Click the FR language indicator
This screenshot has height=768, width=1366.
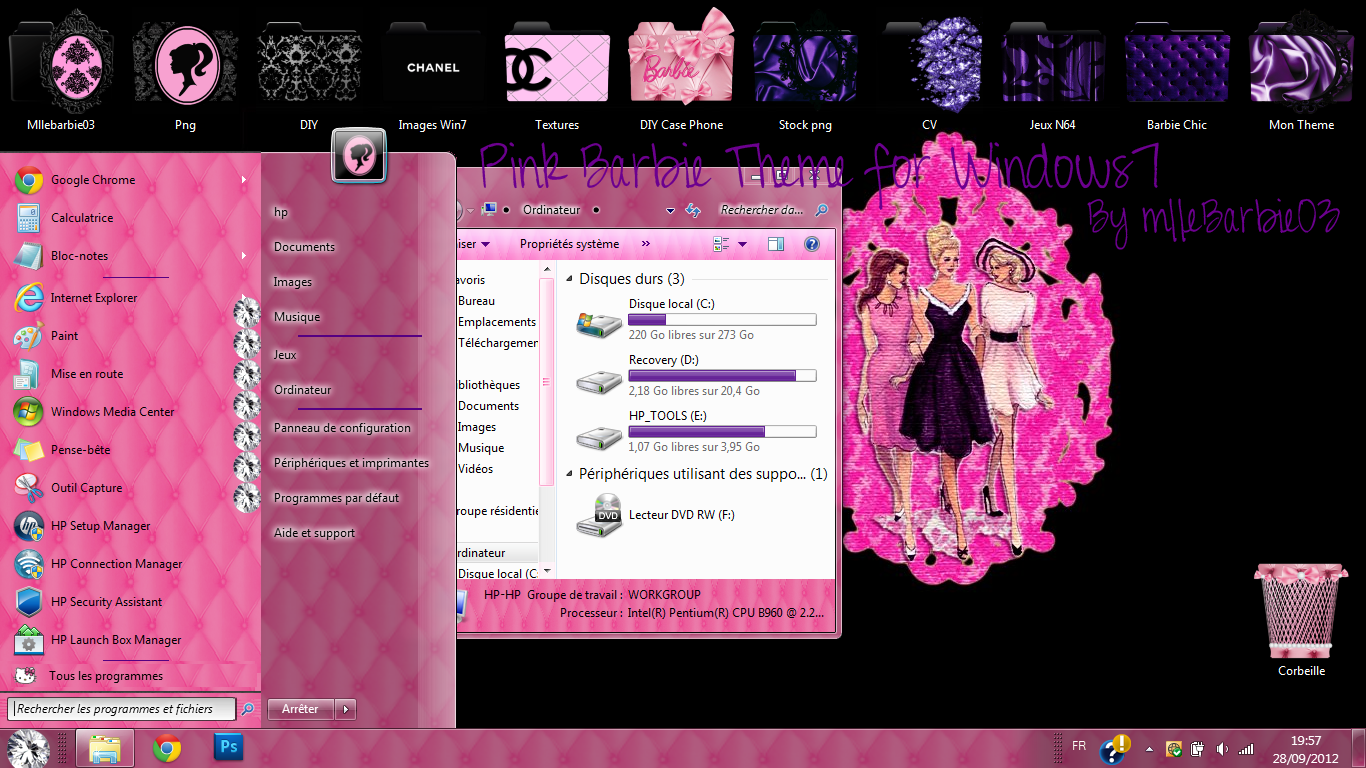tap(1079, 746)
